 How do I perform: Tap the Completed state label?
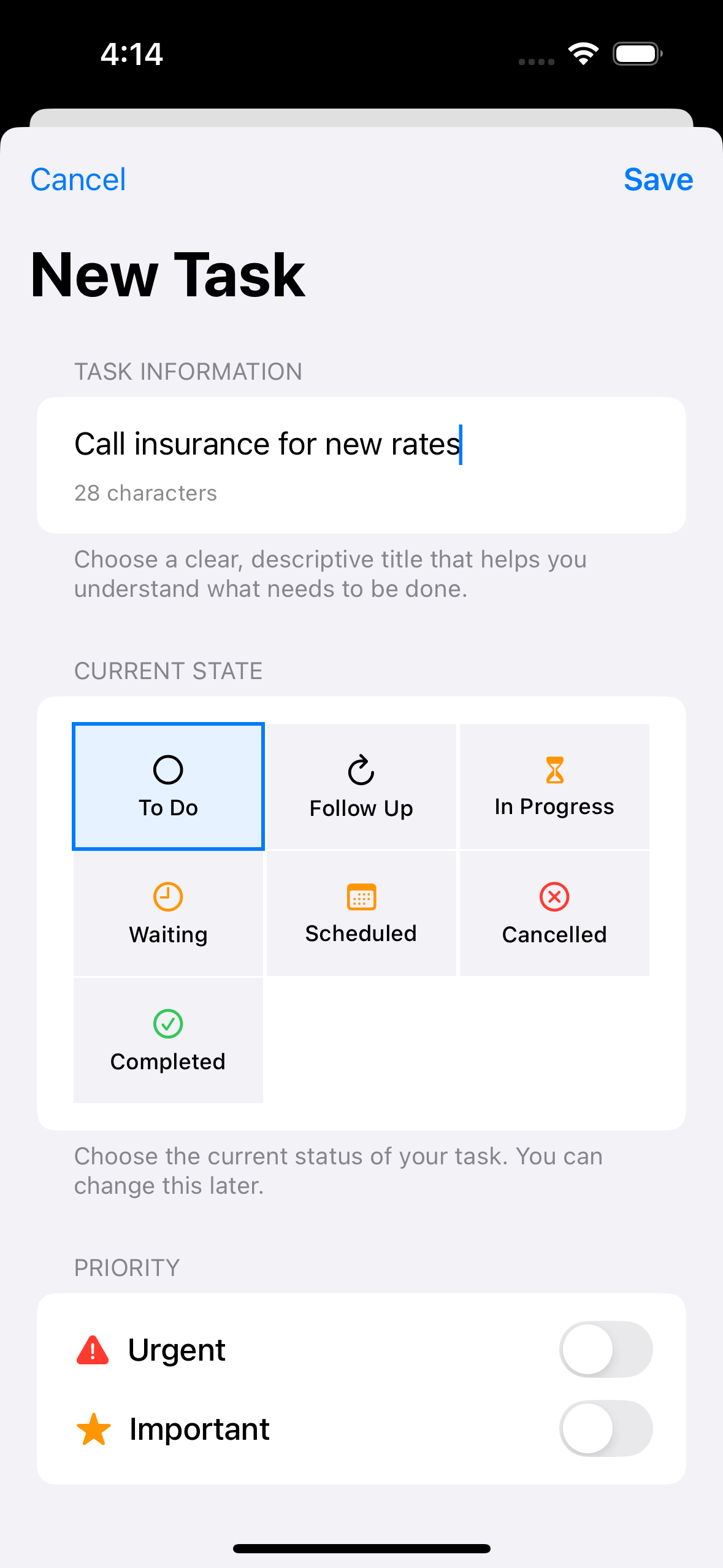[168, 1062]
